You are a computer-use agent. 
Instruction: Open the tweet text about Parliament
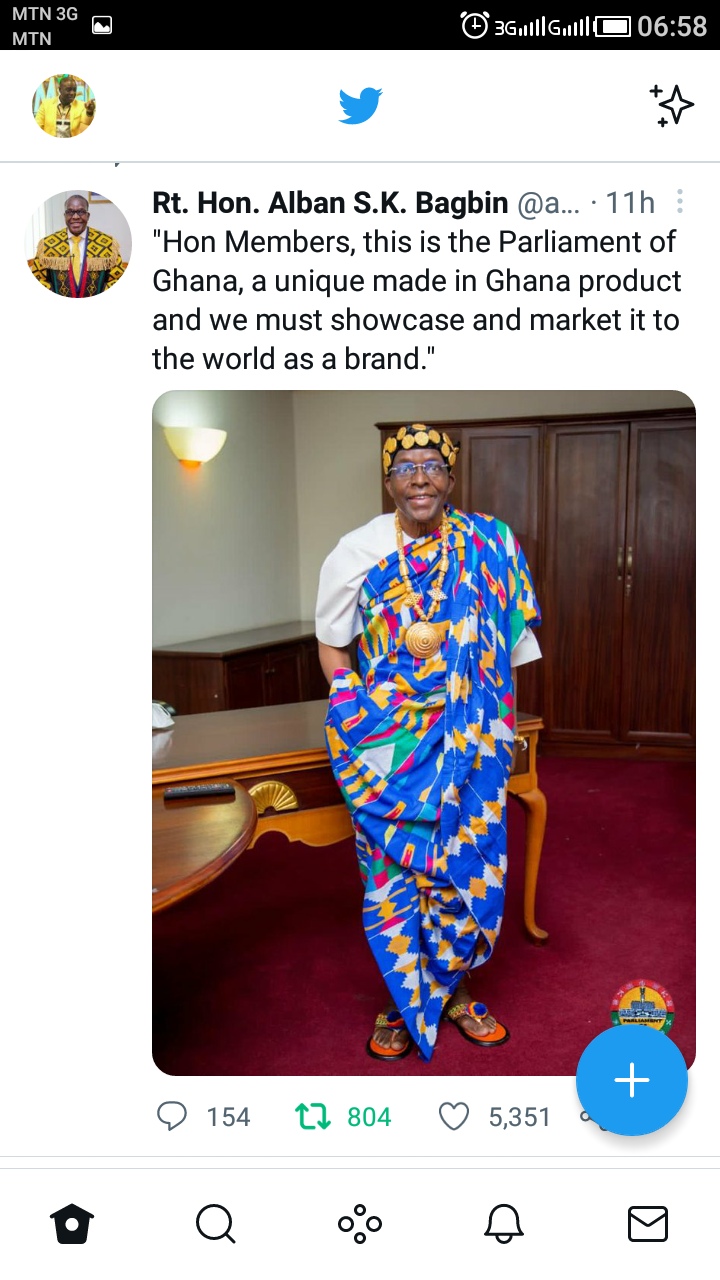pyautogui.click(x=417, y=300)
